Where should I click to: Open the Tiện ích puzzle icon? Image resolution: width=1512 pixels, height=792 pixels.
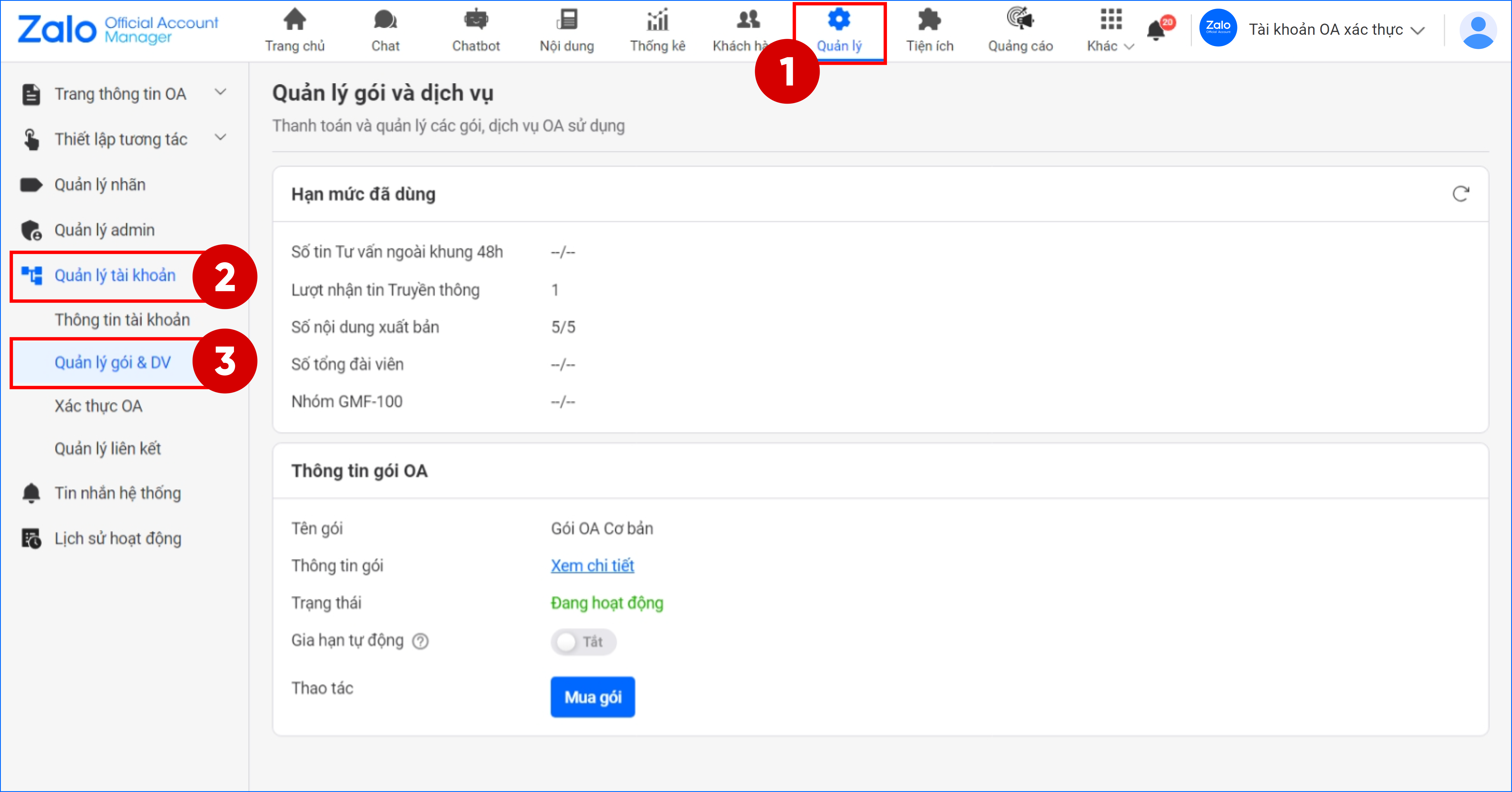tap(929, 19)
